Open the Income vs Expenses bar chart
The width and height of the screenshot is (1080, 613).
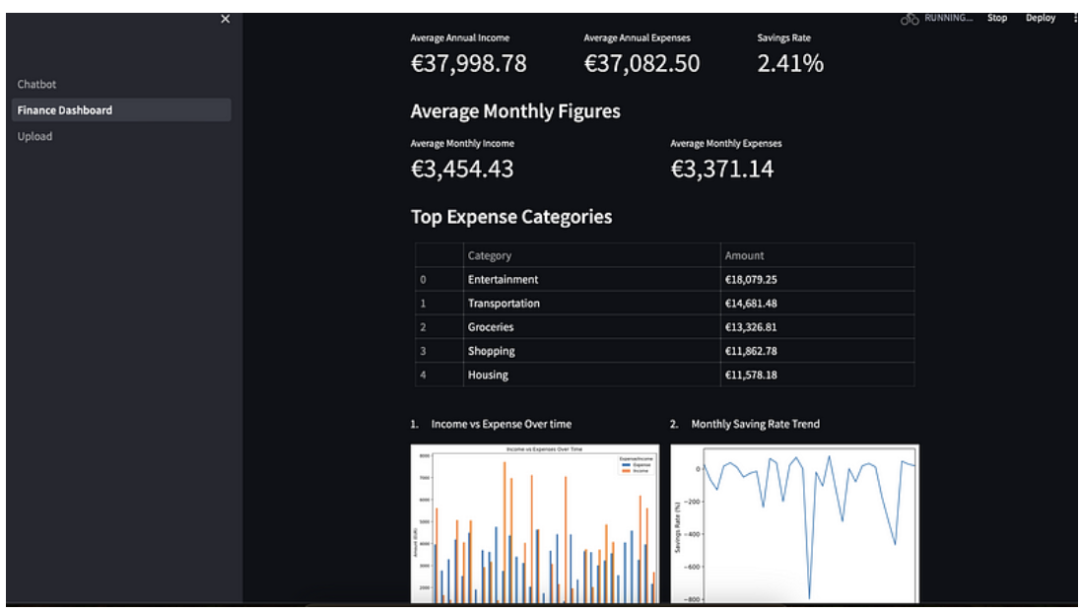pyautogui.click(x=535, y=523)
